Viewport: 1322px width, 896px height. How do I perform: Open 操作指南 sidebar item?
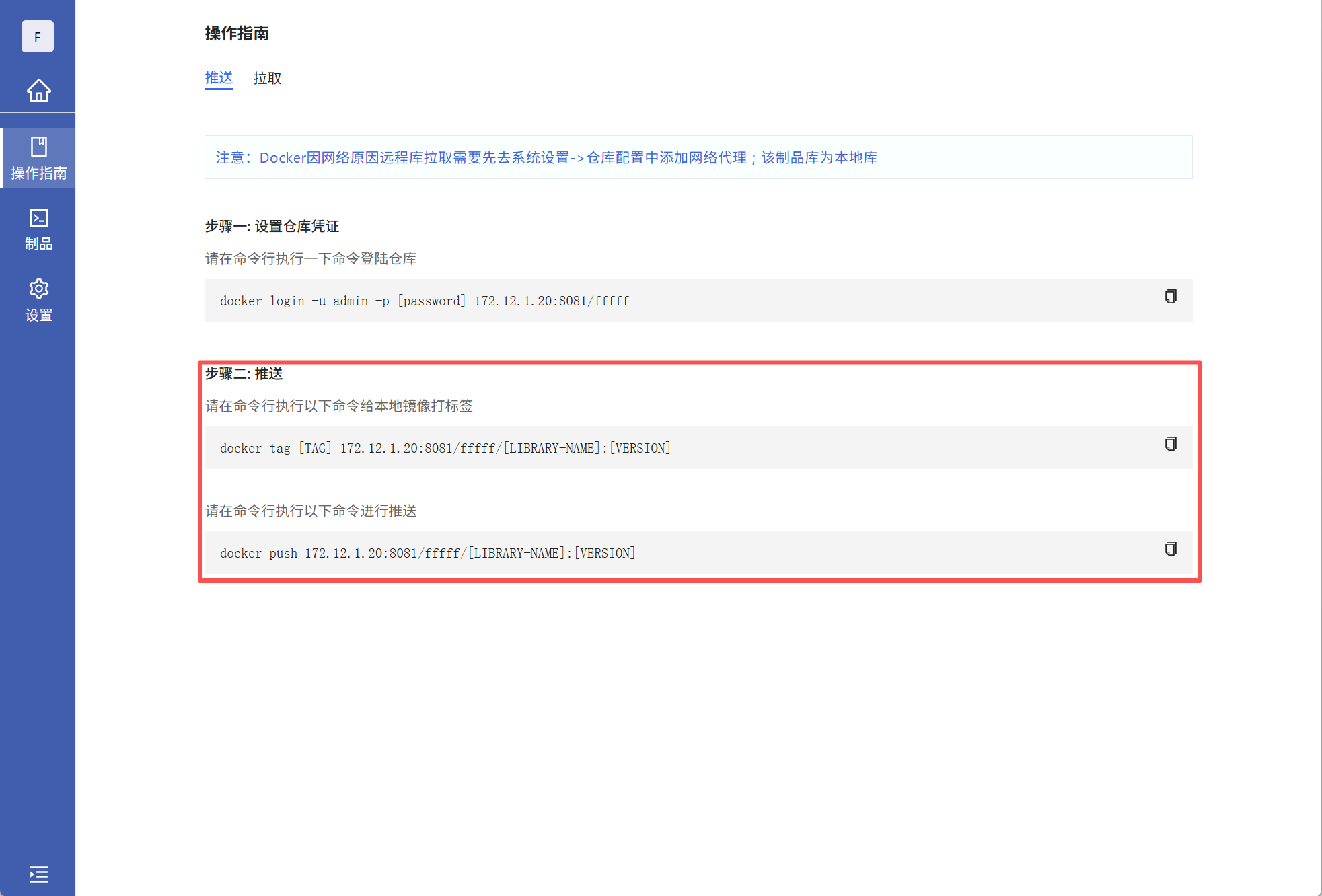click(x=38, y=159)
